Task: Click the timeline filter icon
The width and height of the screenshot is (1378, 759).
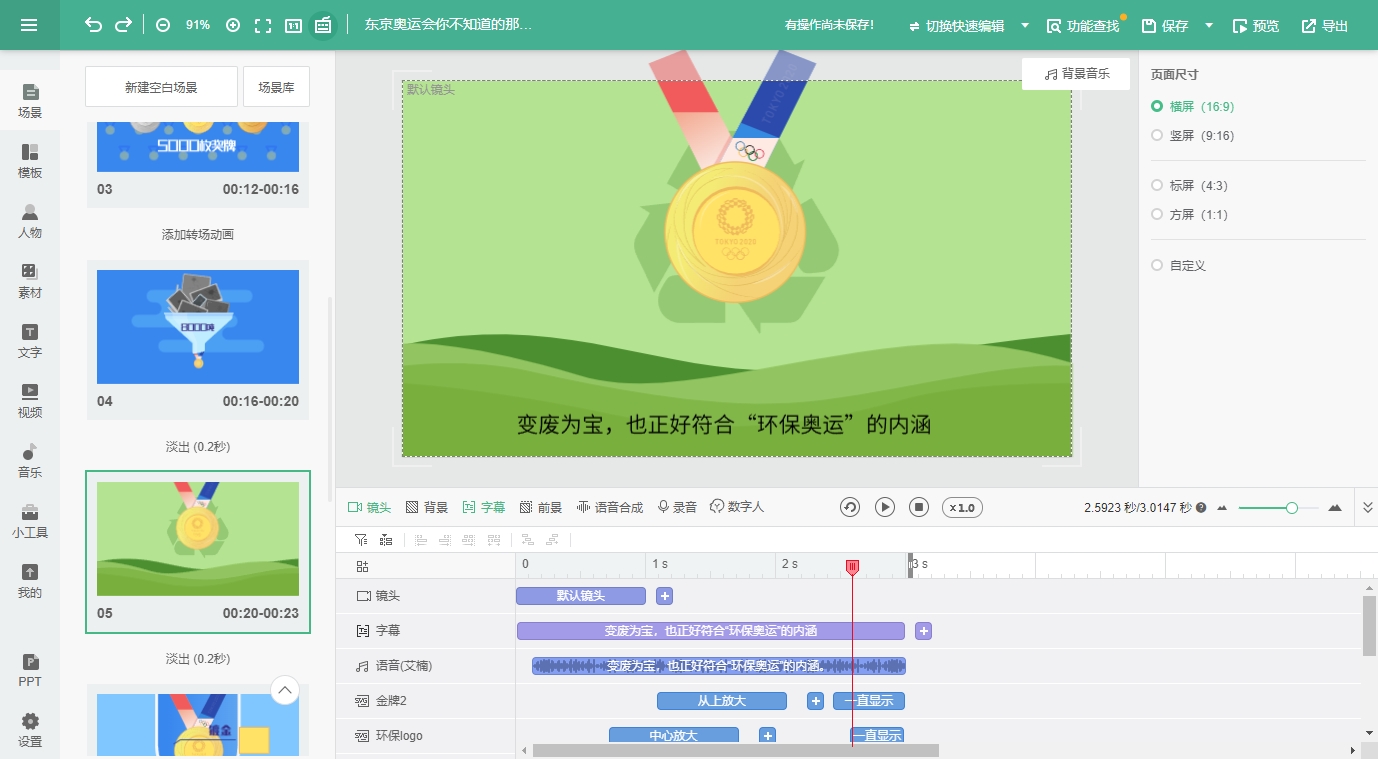Action: [361, 540]
